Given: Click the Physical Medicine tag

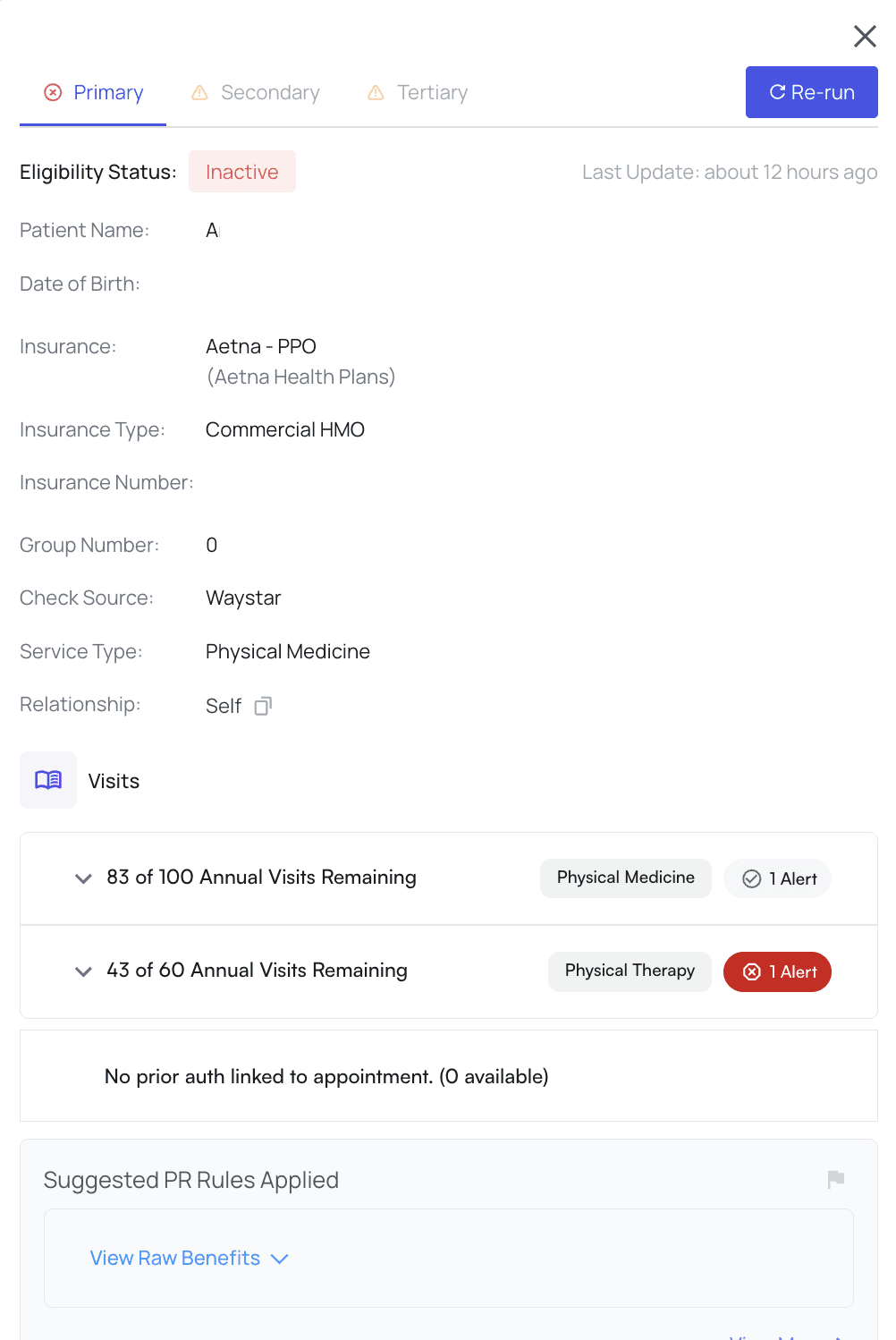Looking at the screenshot, I should [625, 878].
